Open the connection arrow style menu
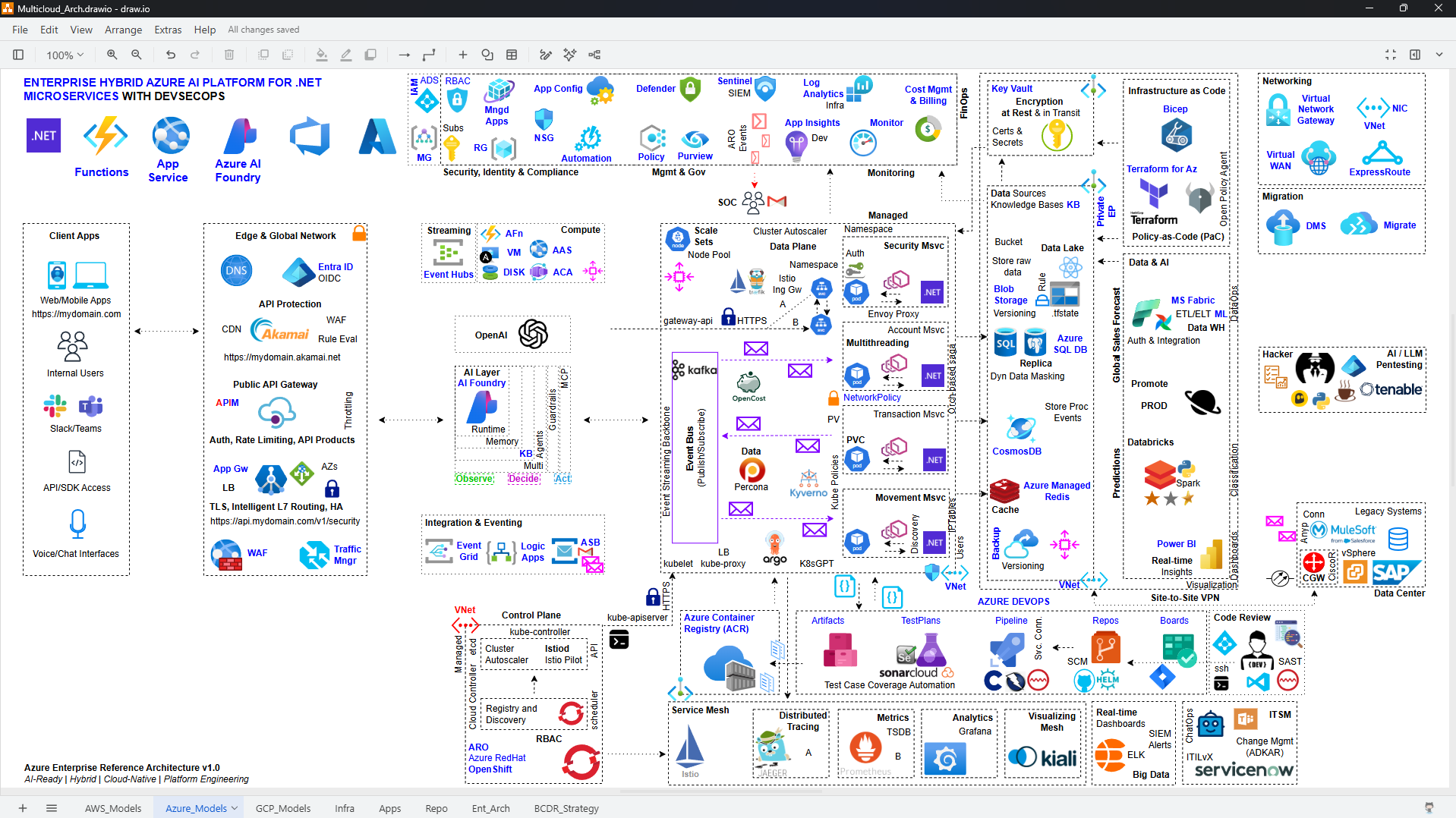Viewport: 1456px width, 818px height. point(405,55)
